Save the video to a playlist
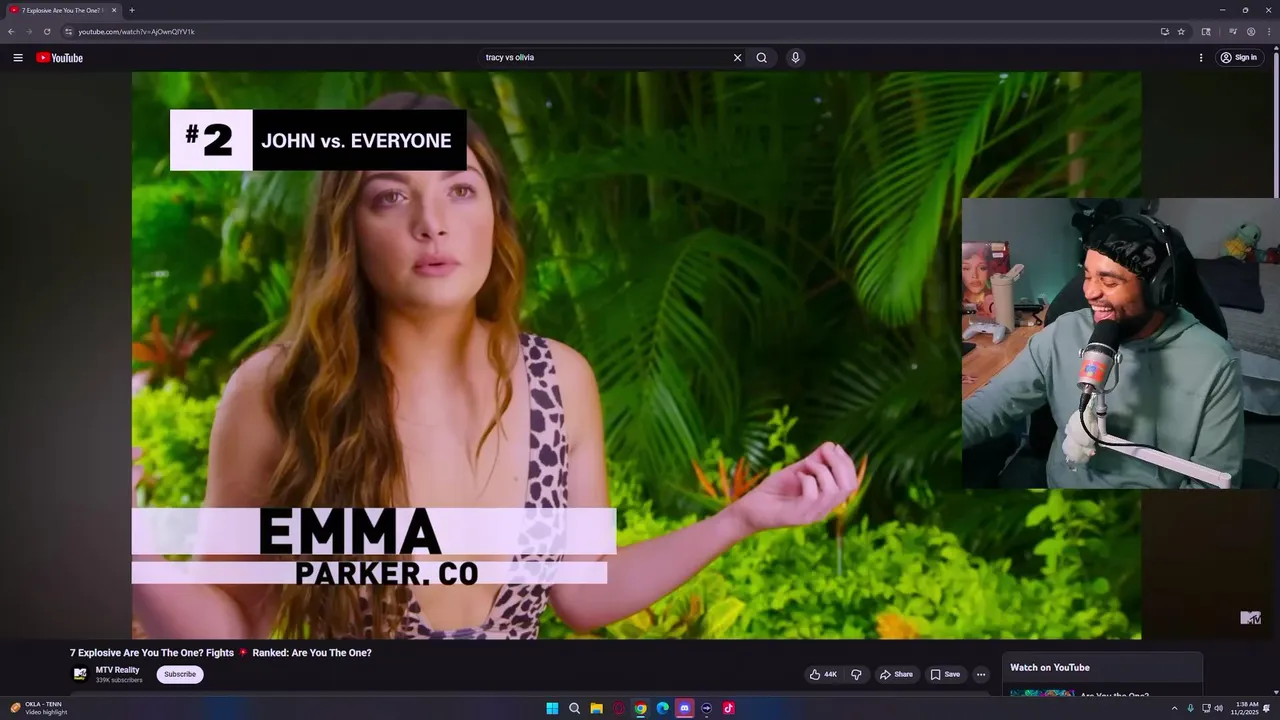 (945, 674)
